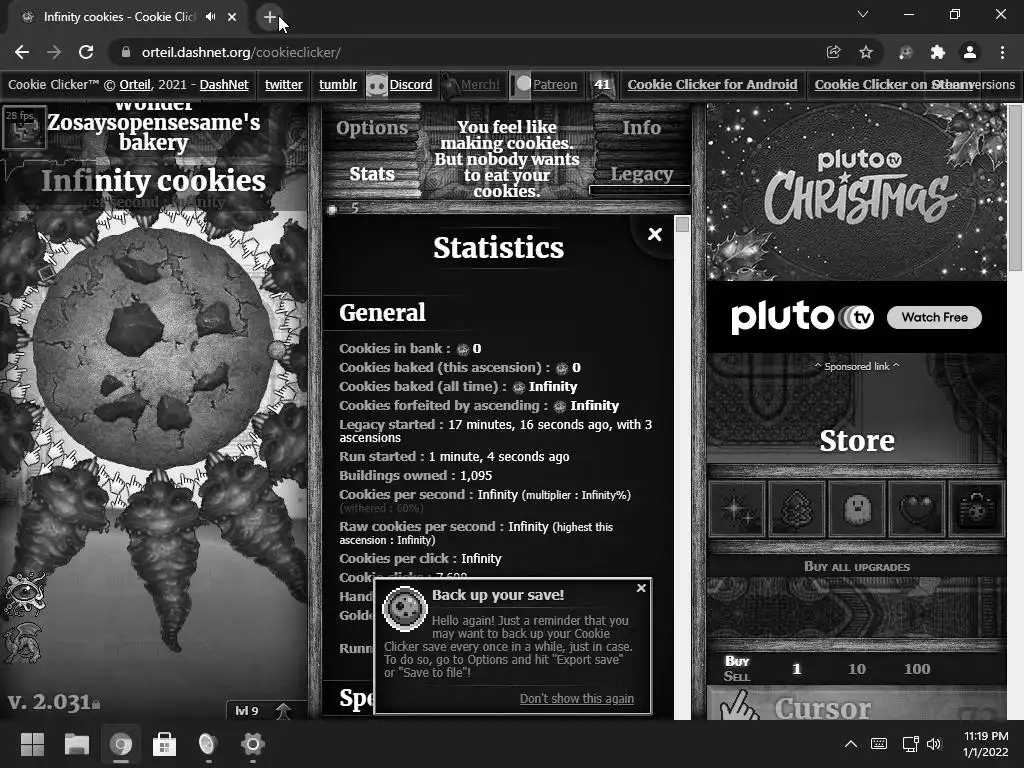Screen dimensions: 1024x768
Task: Click the Pluto TV Christmas ad banner
Action: tap(857, 192)
